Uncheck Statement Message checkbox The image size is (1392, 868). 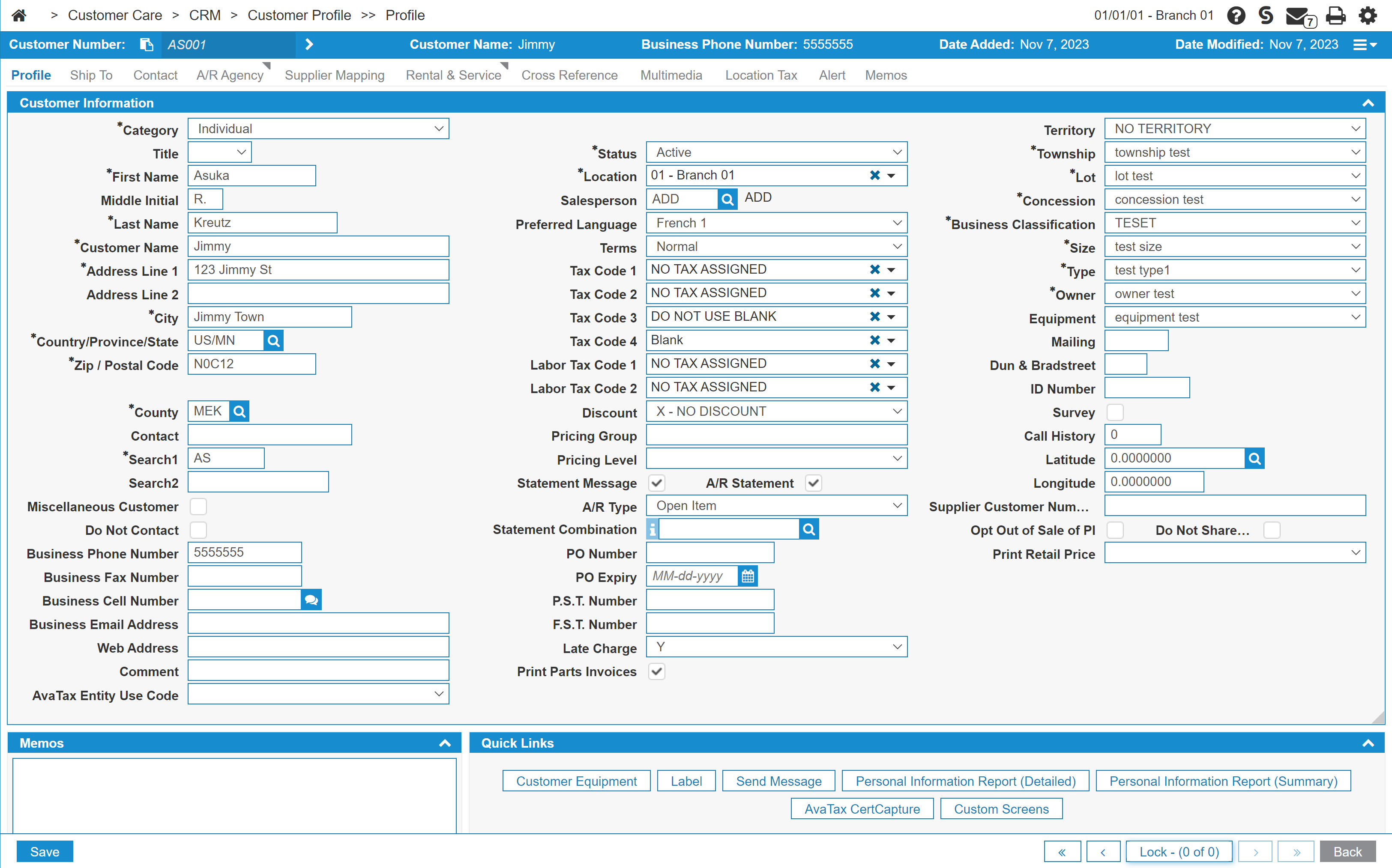656,483
